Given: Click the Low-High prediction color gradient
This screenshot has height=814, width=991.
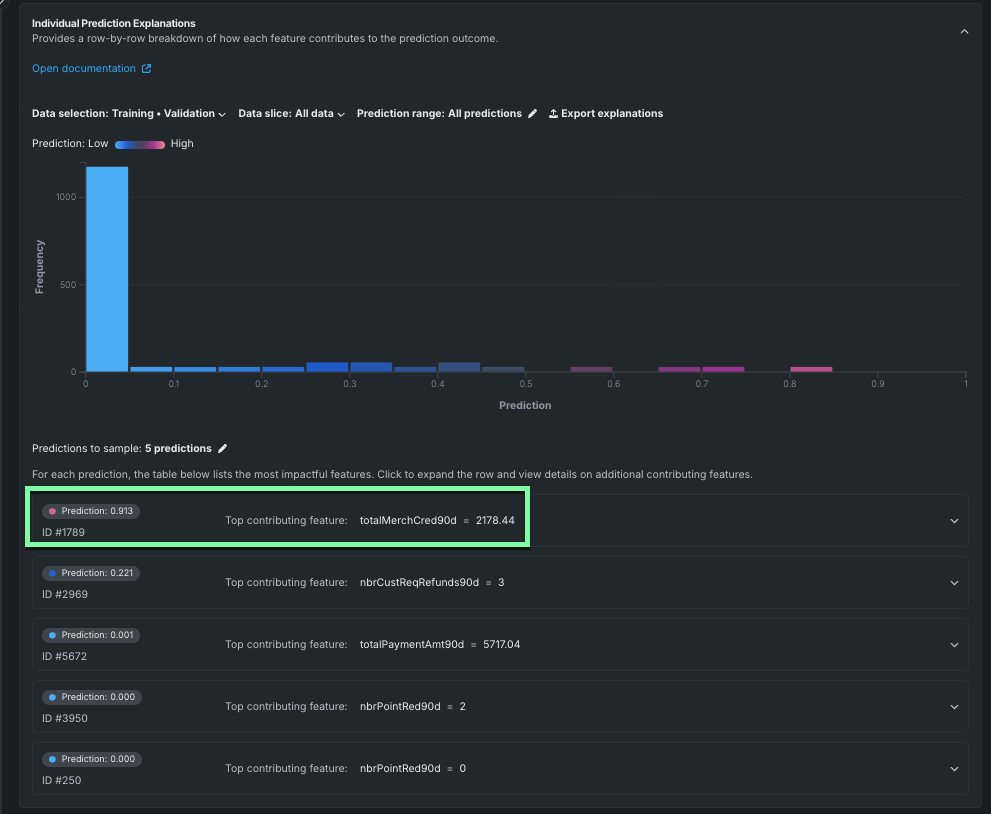Looking at the screenshot, I should (139, 144).
